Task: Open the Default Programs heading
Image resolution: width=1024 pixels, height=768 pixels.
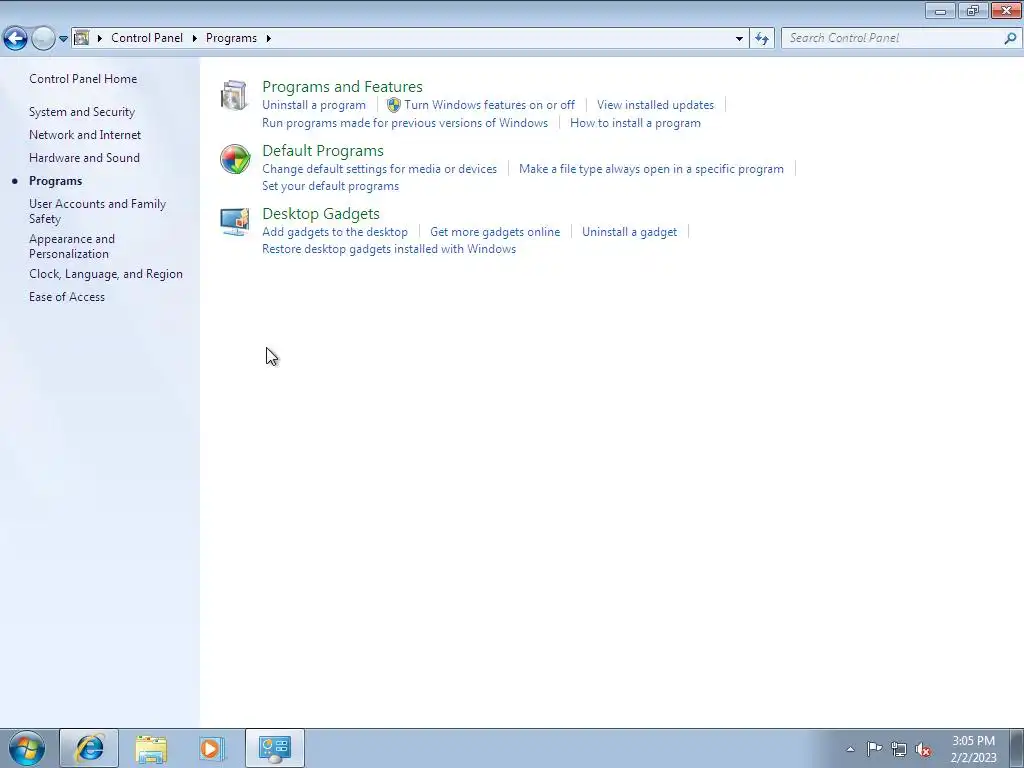Action: pyautogui.click(x=323, y=150)
